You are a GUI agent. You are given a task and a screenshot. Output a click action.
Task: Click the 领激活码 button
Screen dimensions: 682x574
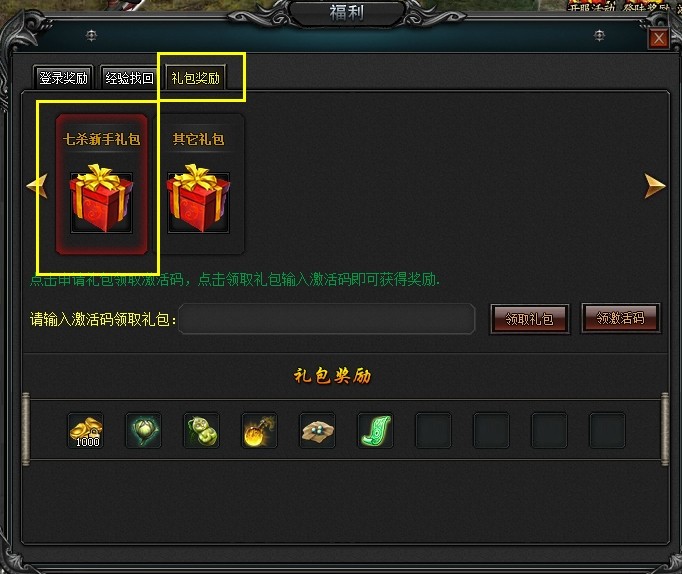point(621,318)
